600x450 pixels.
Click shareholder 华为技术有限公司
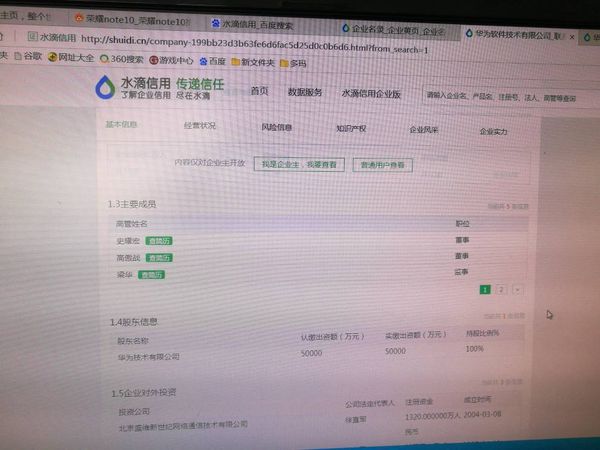(148, 357)
